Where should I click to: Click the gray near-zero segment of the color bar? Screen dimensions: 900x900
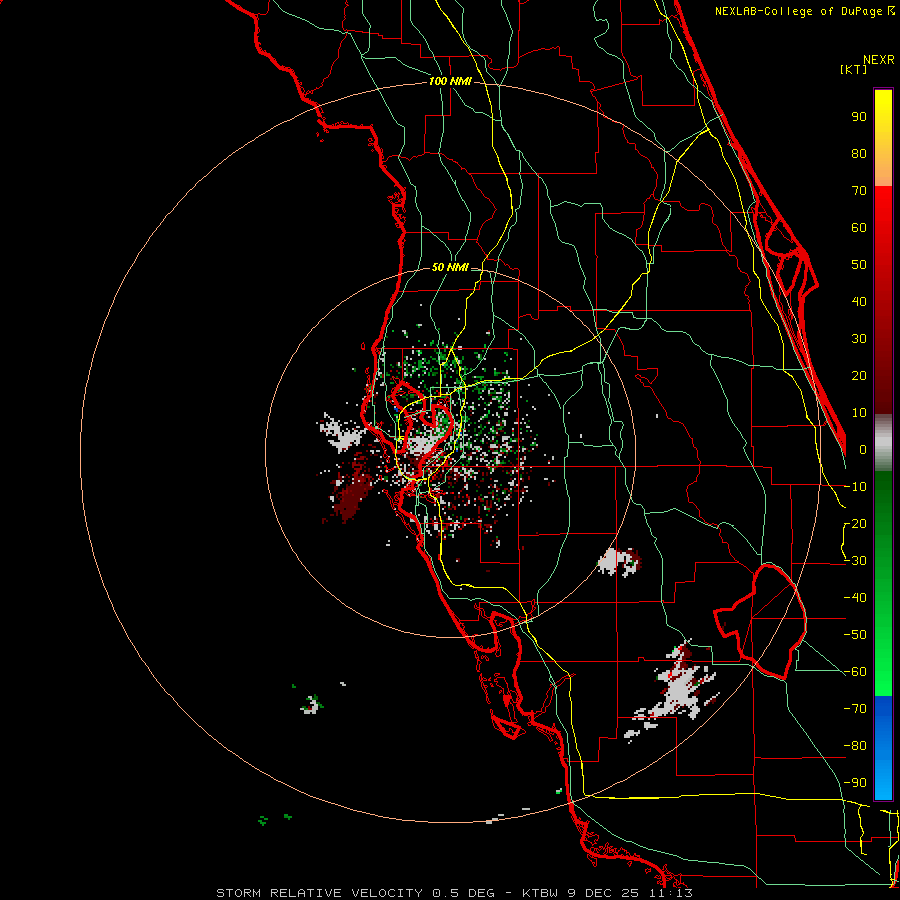point(883,443)
